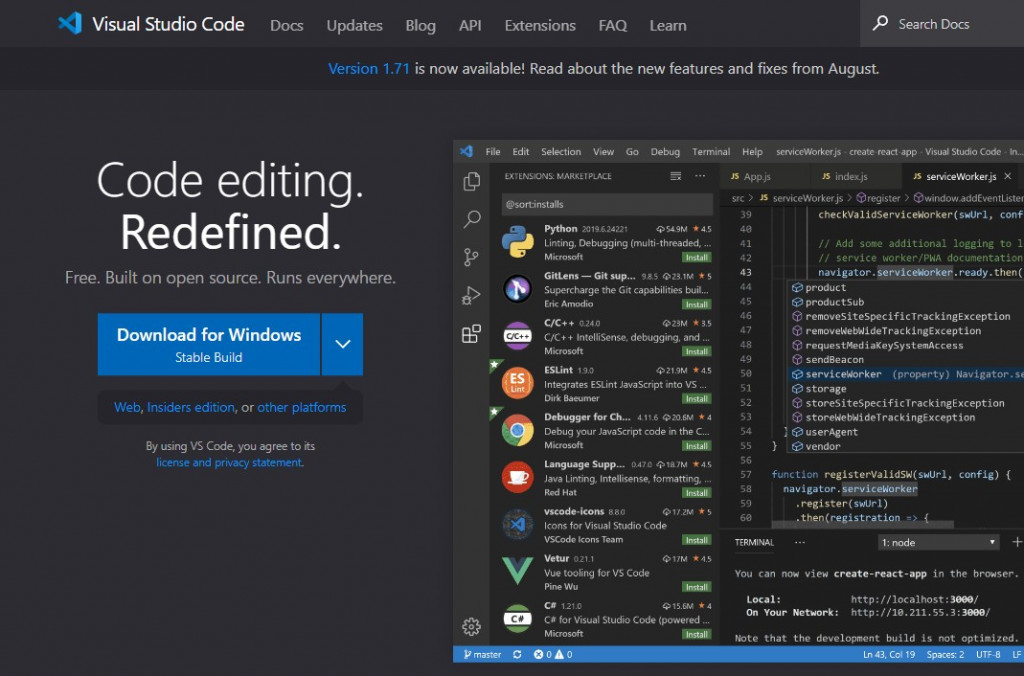Open the terminal panel ellipsis menu
Image resolution: width=1024 pixels, height=676 pixels.
(x=800, y=542)
